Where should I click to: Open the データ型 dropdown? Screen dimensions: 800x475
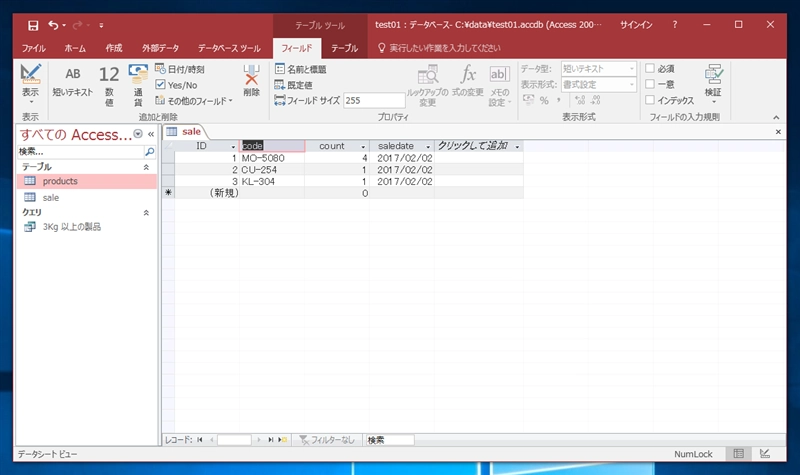599,68
